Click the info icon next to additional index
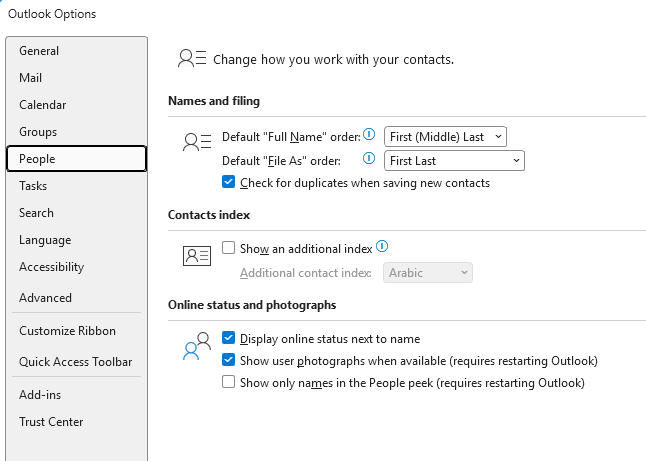The image size is (646, 461). tap(382, 246)
